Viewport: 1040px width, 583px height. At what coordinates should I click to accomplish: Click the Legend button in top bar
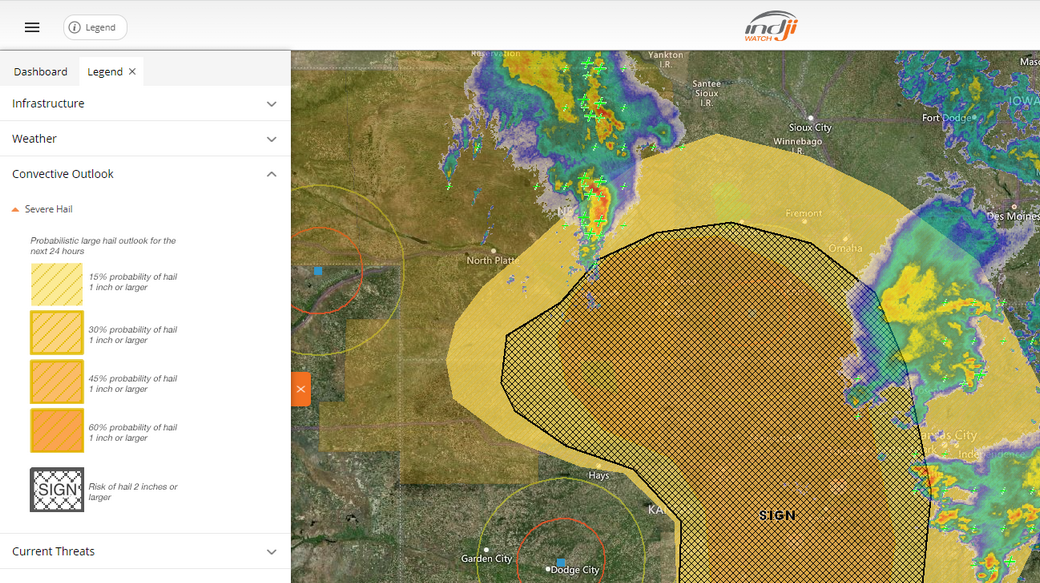(x=95, y=27)
